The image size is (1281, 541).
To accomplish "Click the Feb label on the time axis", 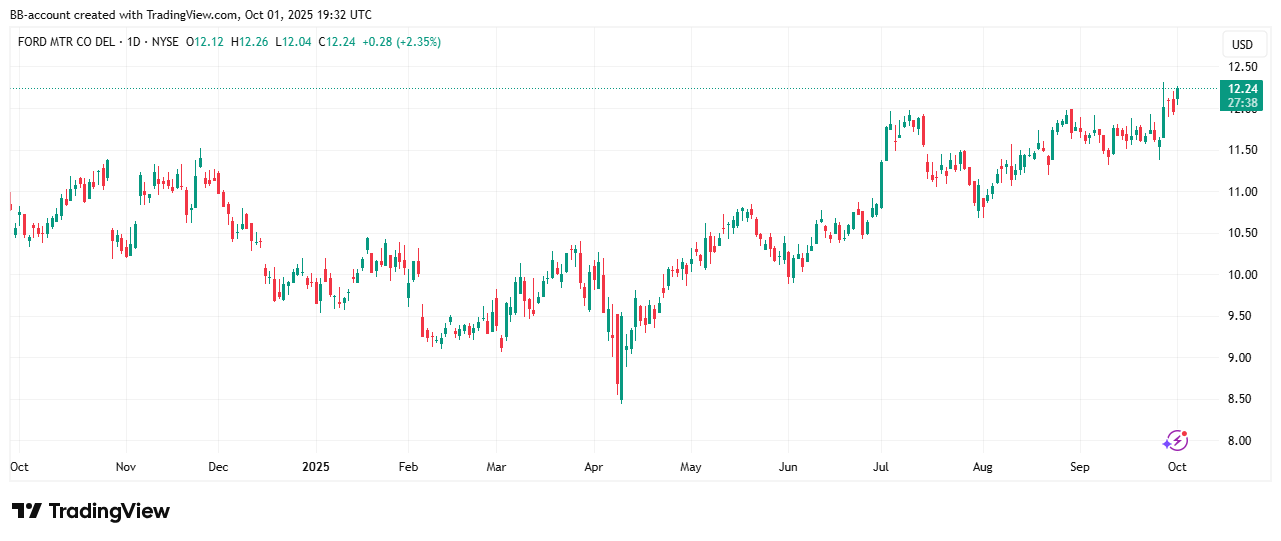I will point(407,467).
